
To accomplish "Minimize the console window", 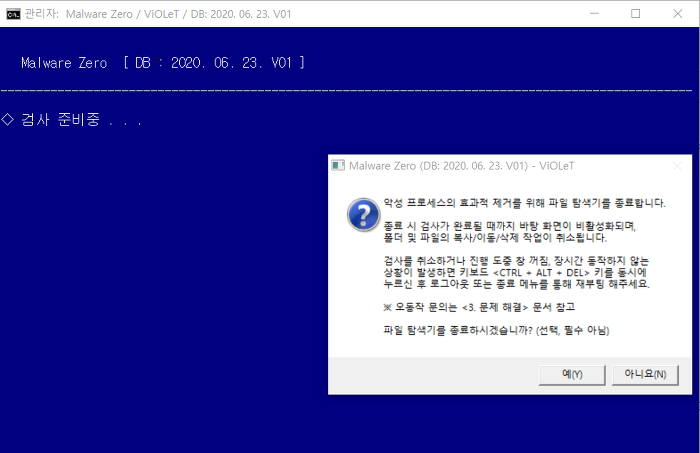I will click(x=594, y=13).
